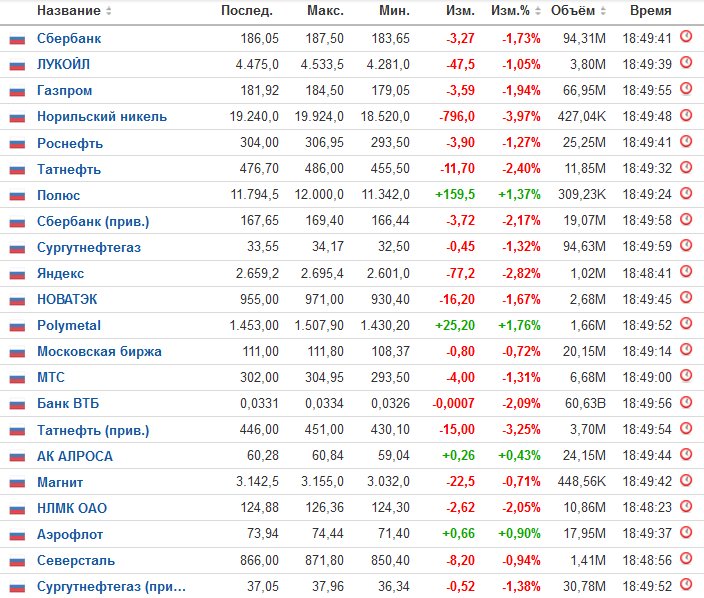Screen dimensions: 704x598
Task: Open the Газпром stock link
Action: (65, 90)
